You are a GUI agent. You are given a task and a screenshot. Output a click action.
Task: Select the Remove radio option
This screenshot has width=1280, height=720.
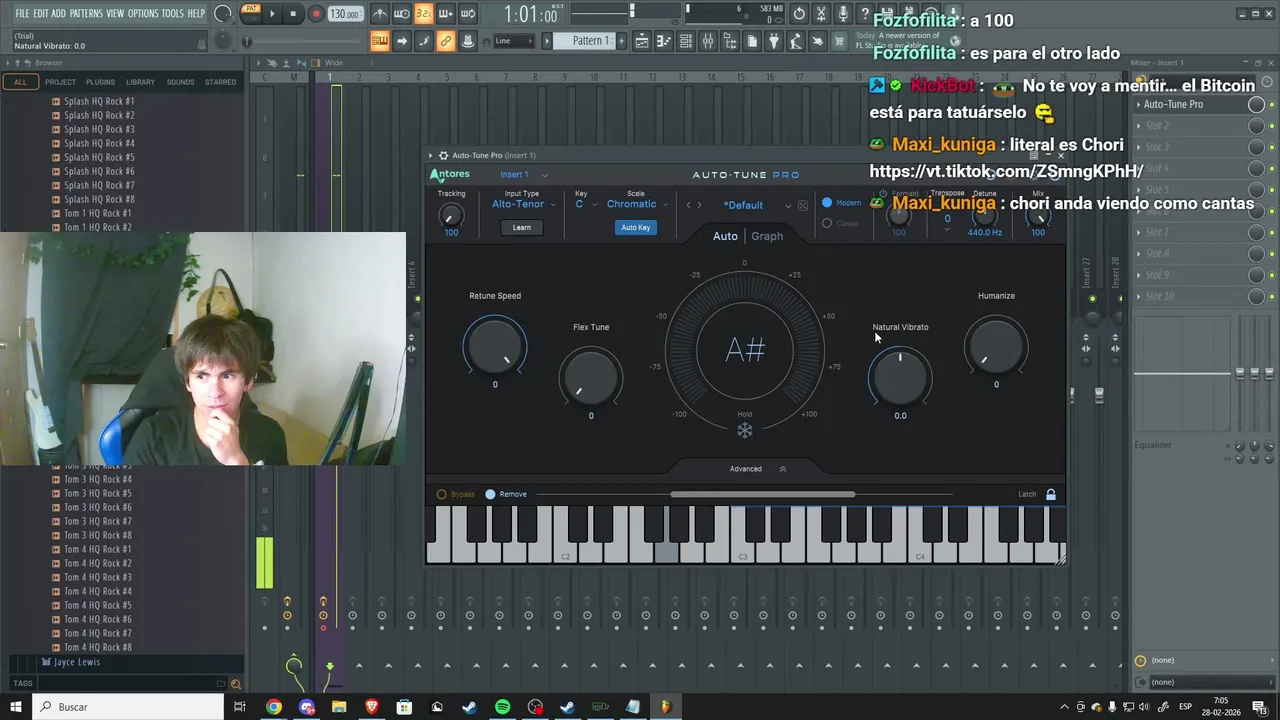coord(490,494)
